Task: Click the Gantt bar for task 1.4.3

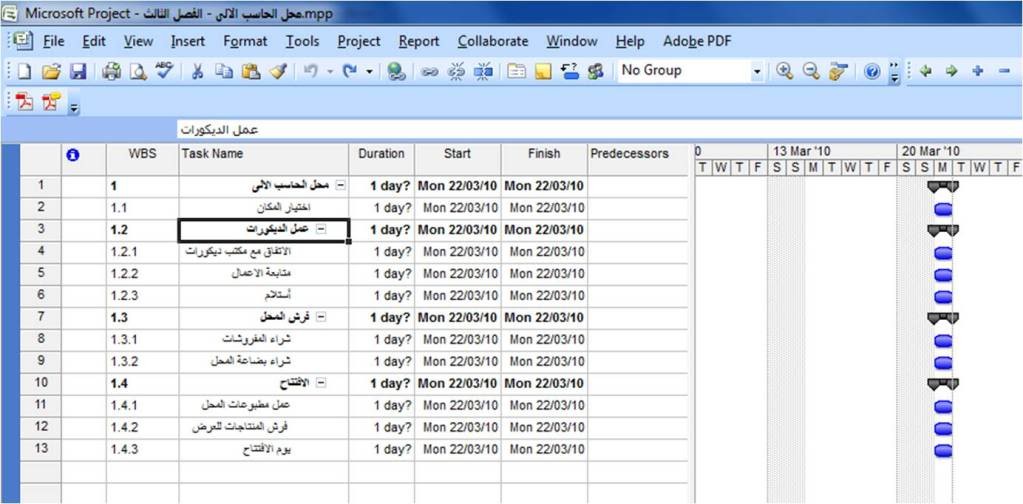Action: pos(943,450)
